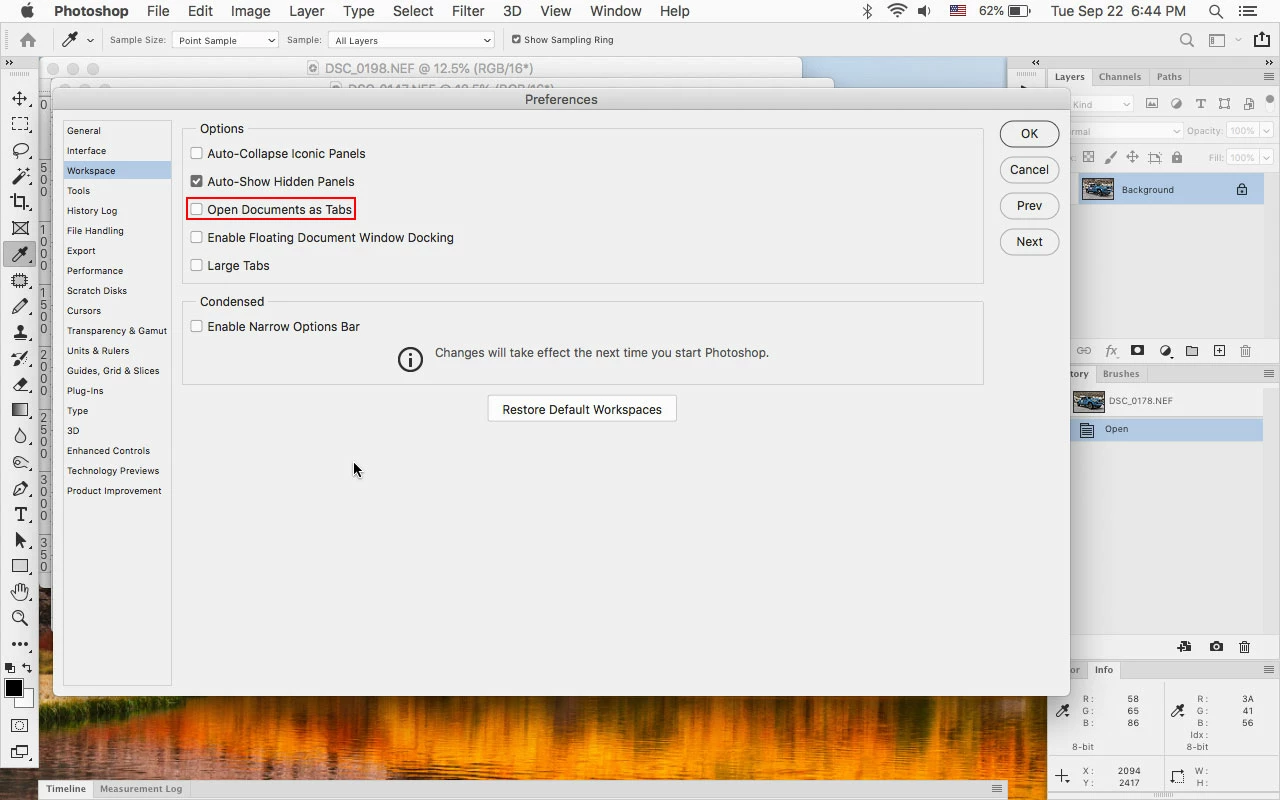Enable Narrow Options Bar checkbox
The height and width of the screenshot is (800, 1280).
197,326
